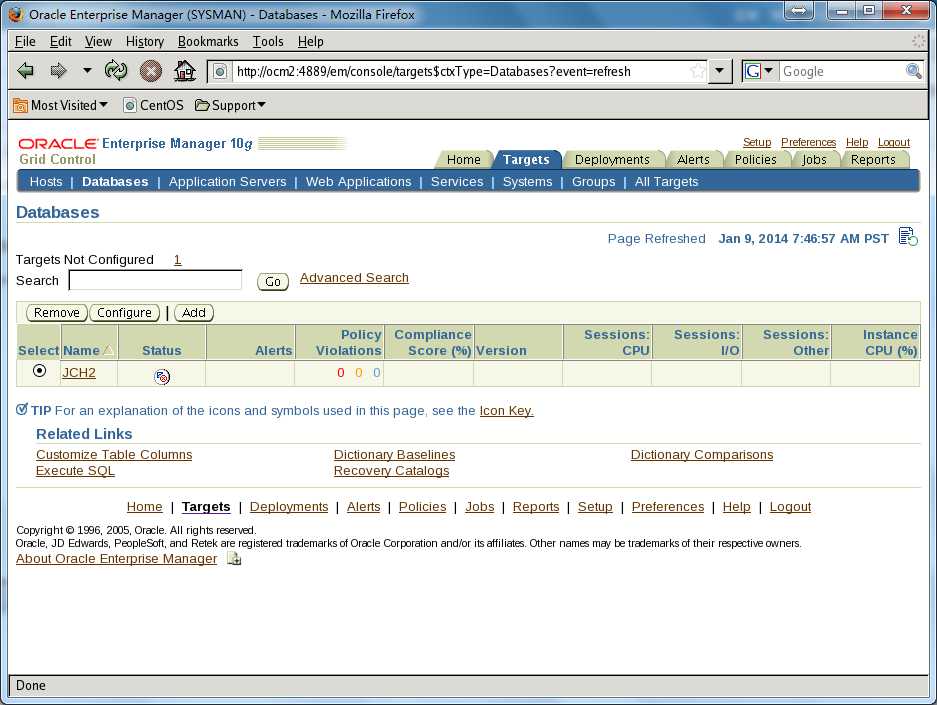Go forward with the forward arrow
This screenshot has width=937, height=705.
click(x=58, y=71)
